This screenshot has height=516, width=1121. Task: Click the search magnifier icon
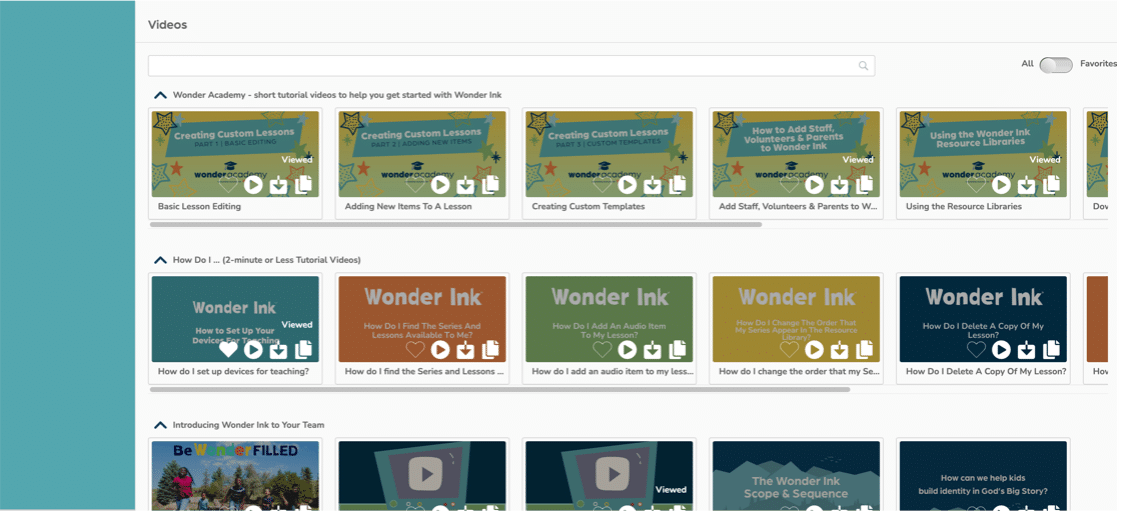point(863,66)
